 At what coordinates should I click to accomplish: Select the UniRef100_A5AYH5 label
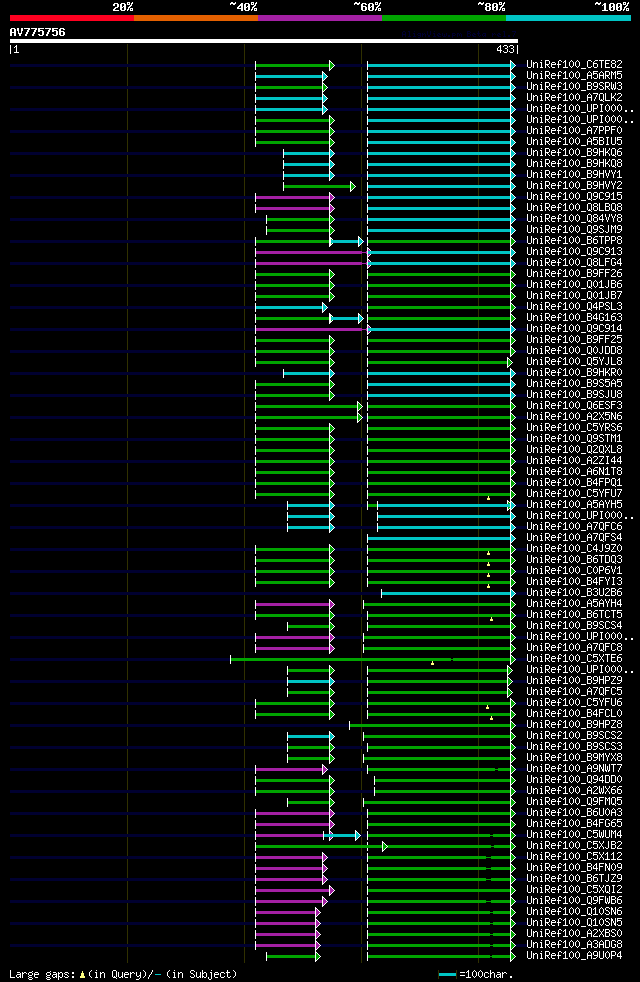coord(574,505)
